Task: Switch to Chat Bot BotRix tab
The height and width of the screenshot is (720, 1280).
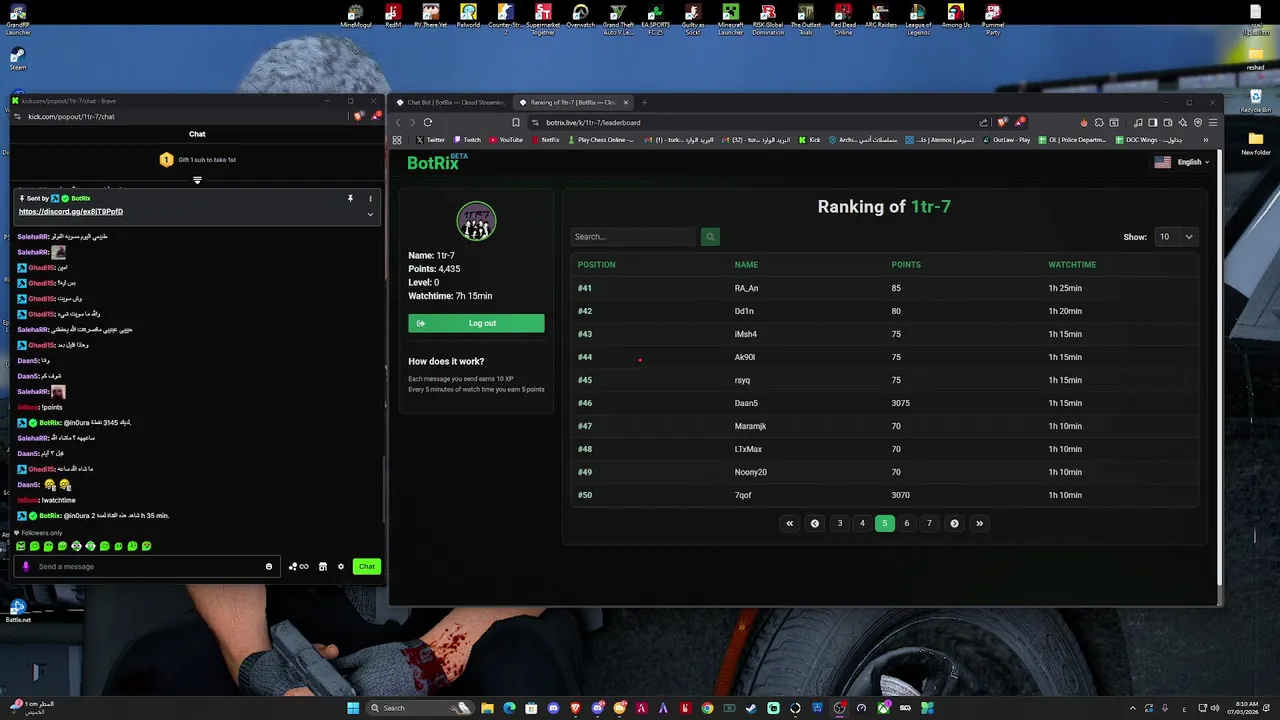Action: click(451, 102)
